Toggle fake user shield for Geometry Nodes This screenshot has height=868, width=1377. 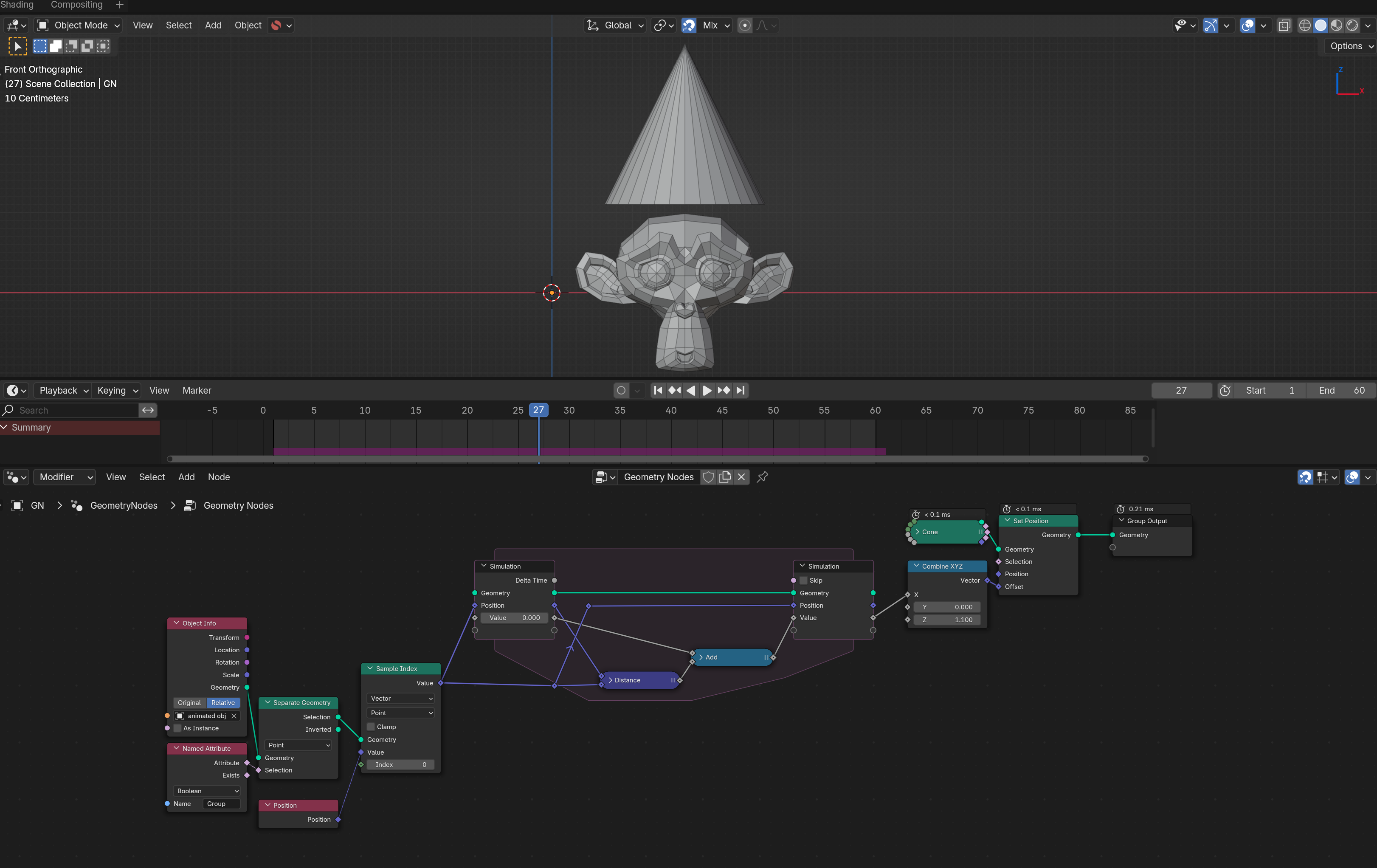pyautogui.click(x=709, y=477)
